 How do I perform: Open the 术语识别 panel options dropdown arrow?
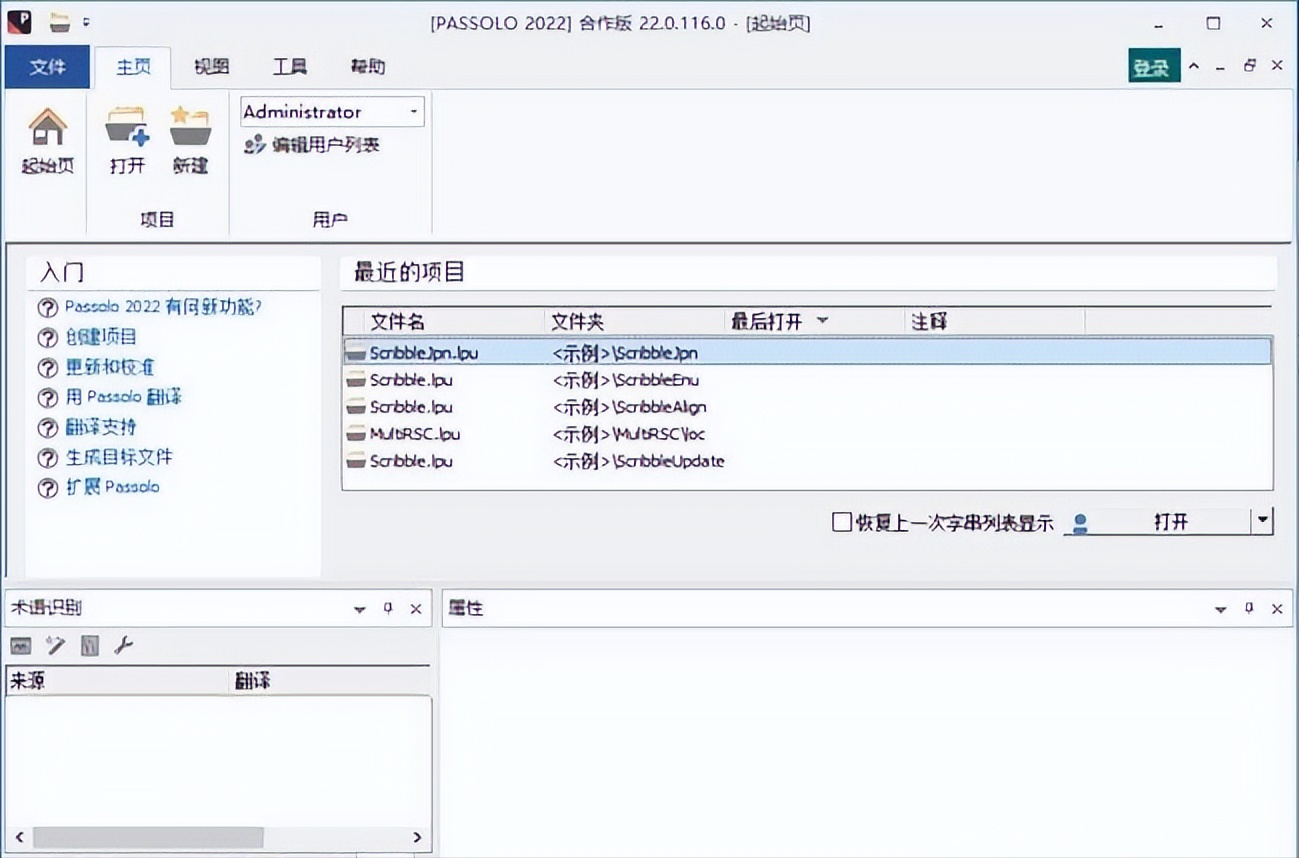360,609
